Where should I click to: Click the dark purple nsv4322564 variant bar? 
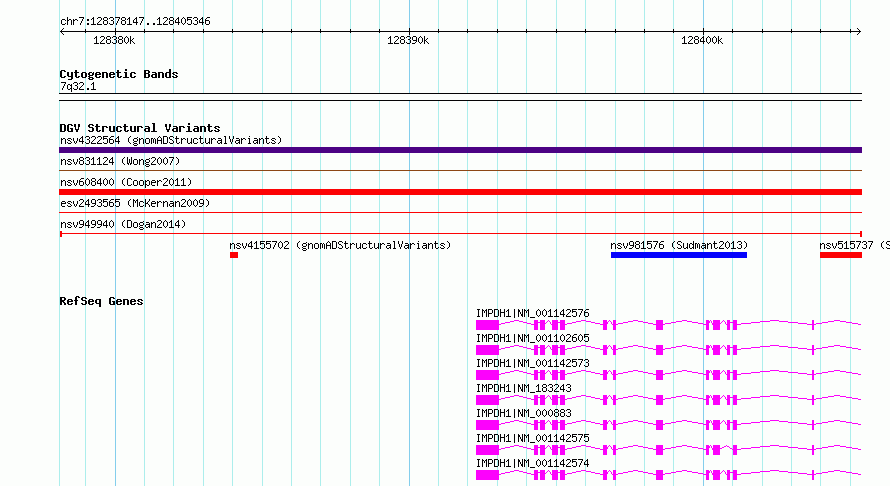pyautogui.click(x=460, y=150)
